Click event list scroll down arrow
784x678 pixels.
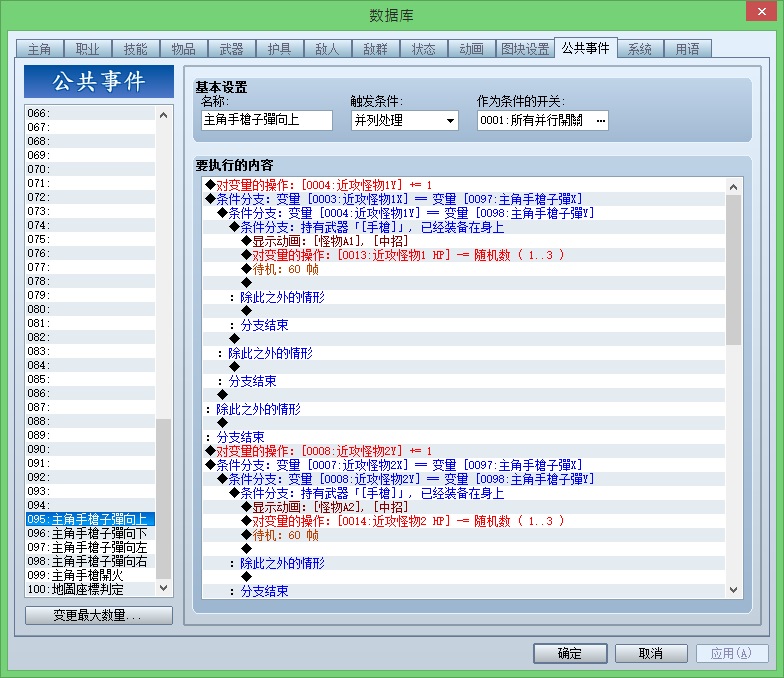[163, 588]
